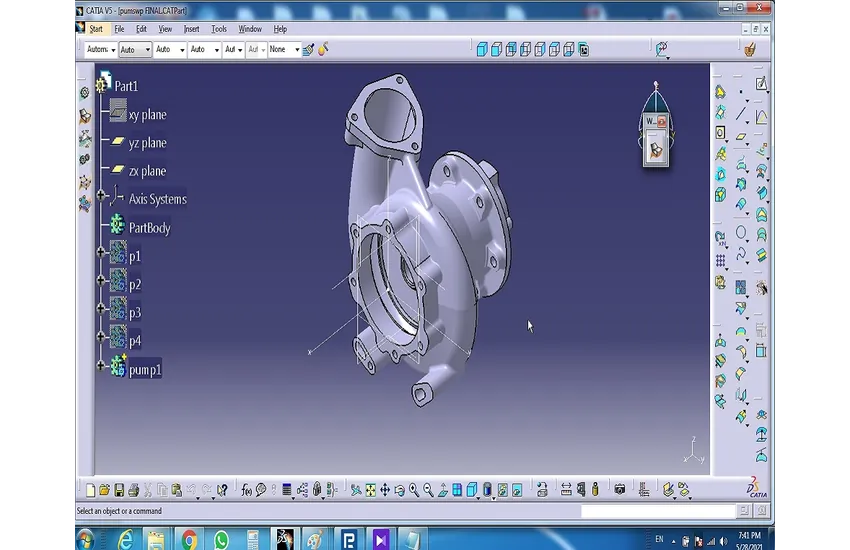Select xy plane in specification tree
Viewport: 850px width, 550px height.
tap(147, 115)
